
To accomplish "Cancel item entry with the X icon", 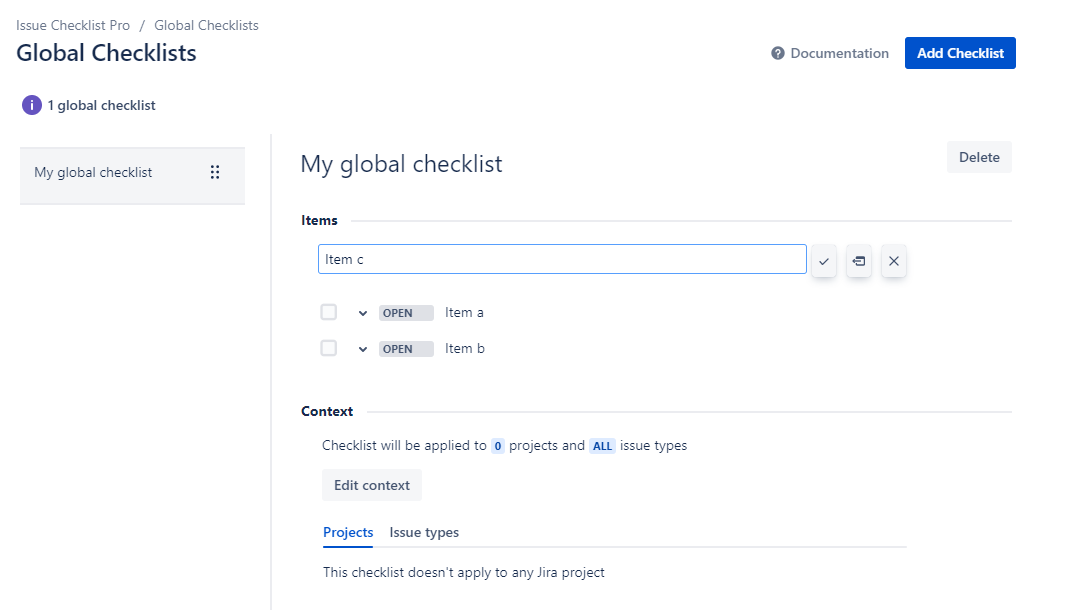I will click(894, 261).
